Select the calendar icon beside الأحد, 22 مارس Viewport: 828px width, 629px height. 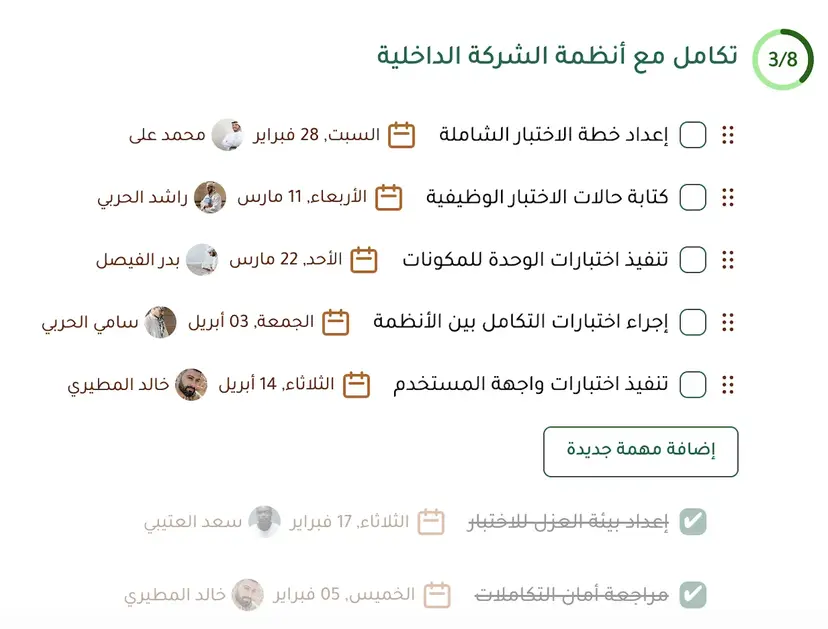coord(364,258)
